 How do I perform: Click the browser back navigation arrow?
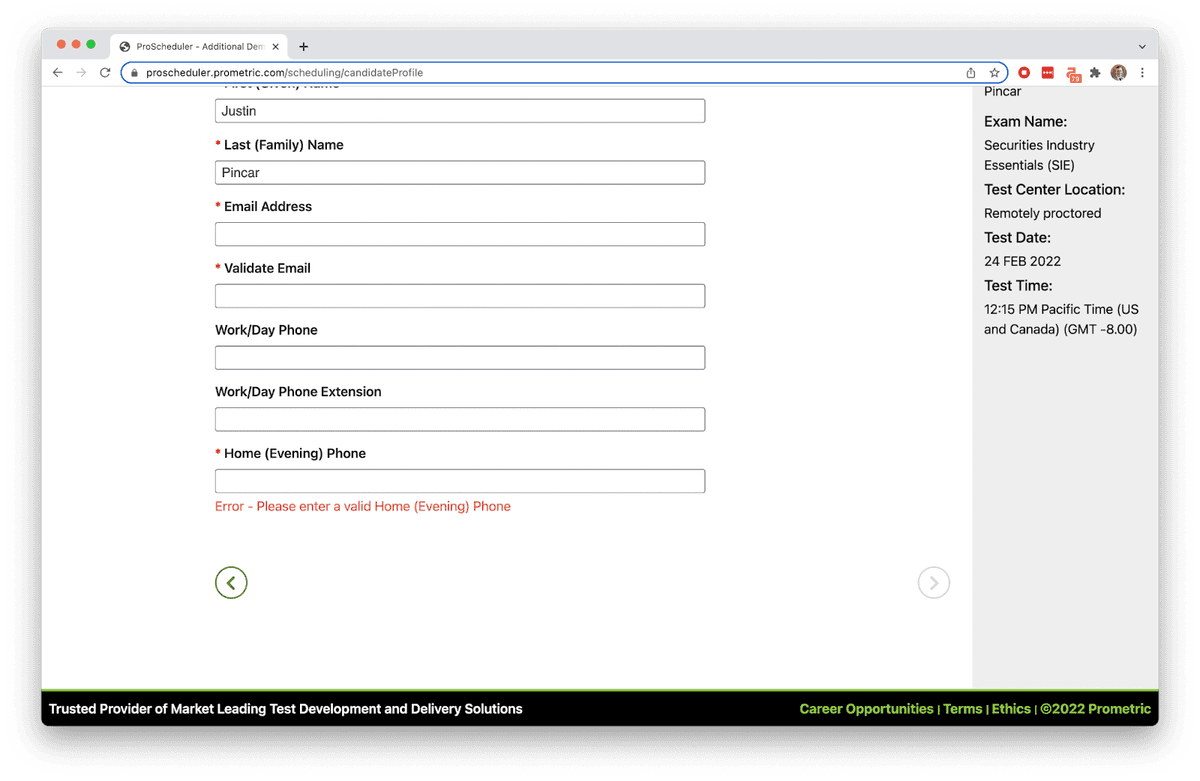[x=58, y=73]
